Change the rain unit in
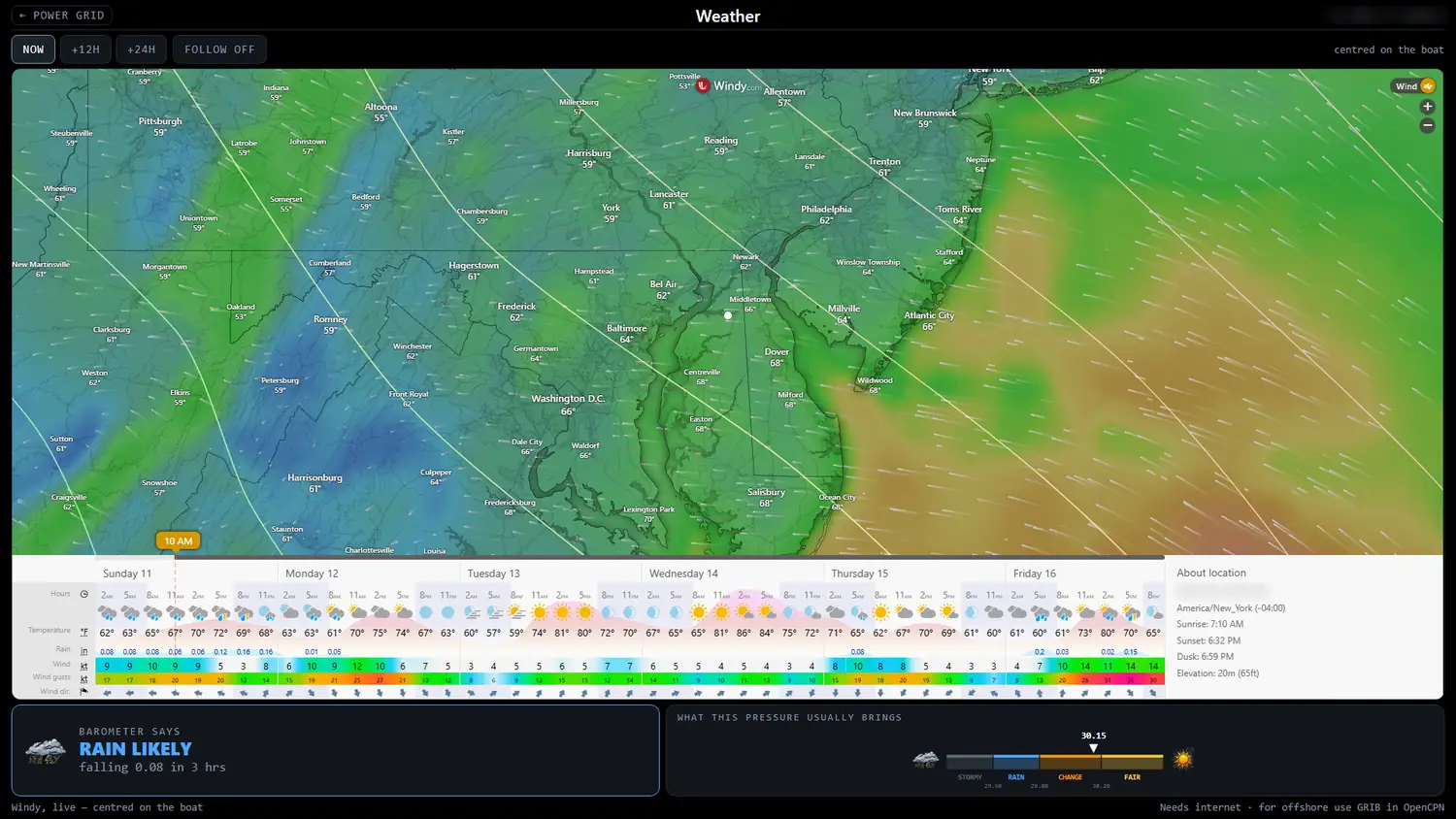This screenshot has width=1456, height=819. (x=84, y=650)
